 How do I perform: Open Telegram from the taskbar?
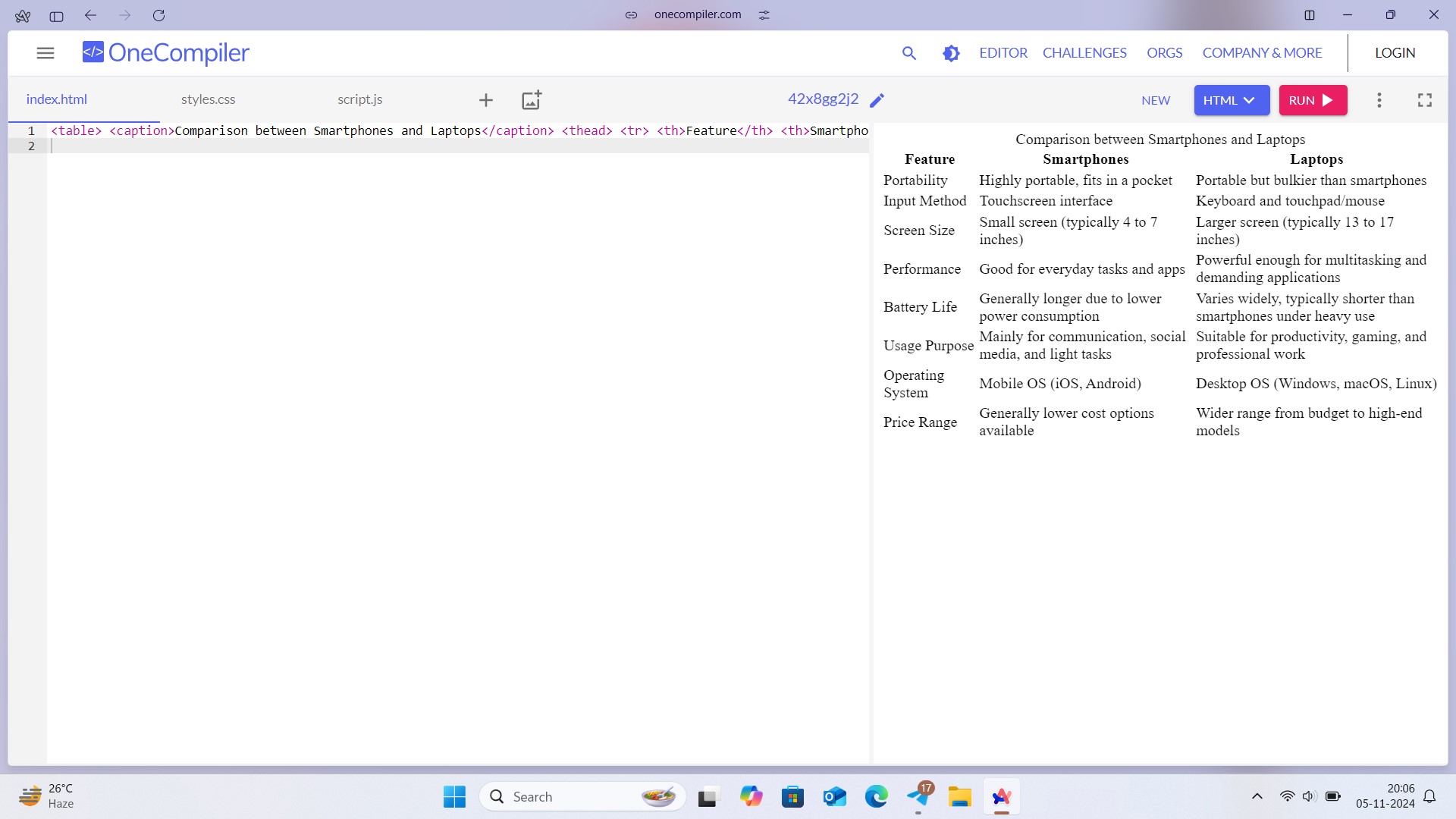pyautogui.click(x=919, y=797)
